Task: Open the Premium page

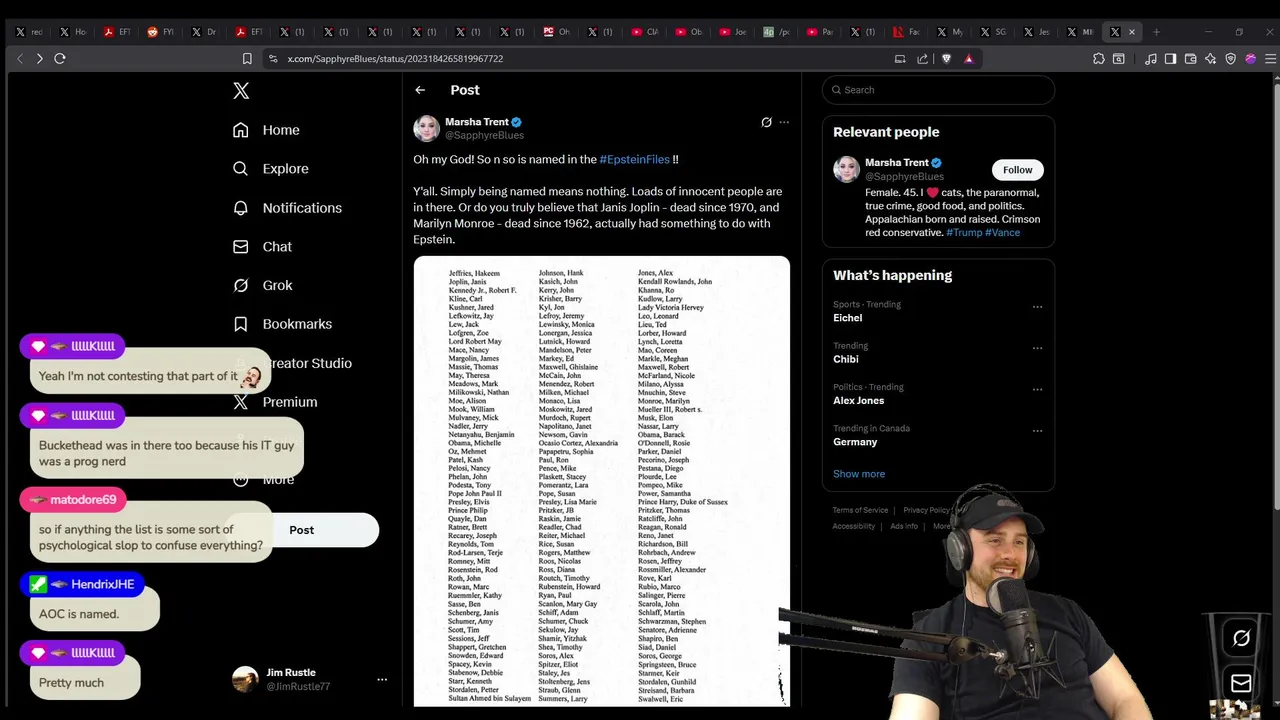Action: click(x=275, y=402)
